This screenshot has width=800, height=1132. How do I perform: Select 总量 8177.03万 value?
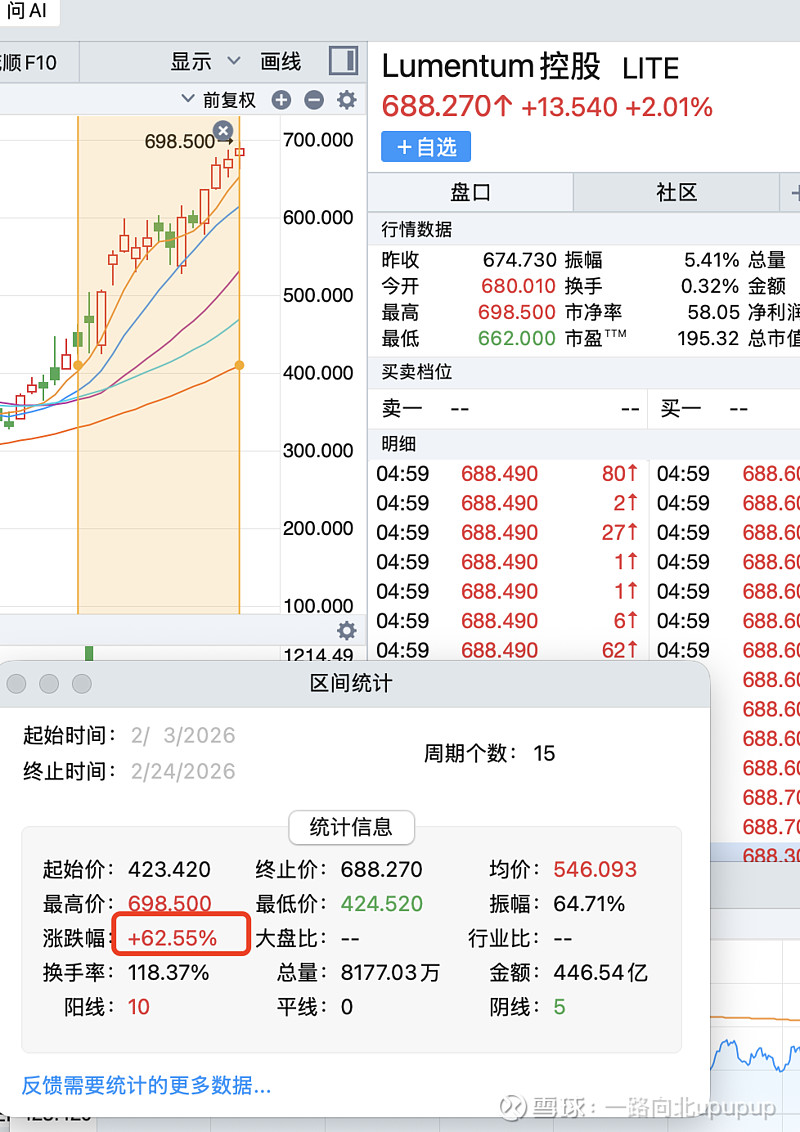[x=390, y=972]
